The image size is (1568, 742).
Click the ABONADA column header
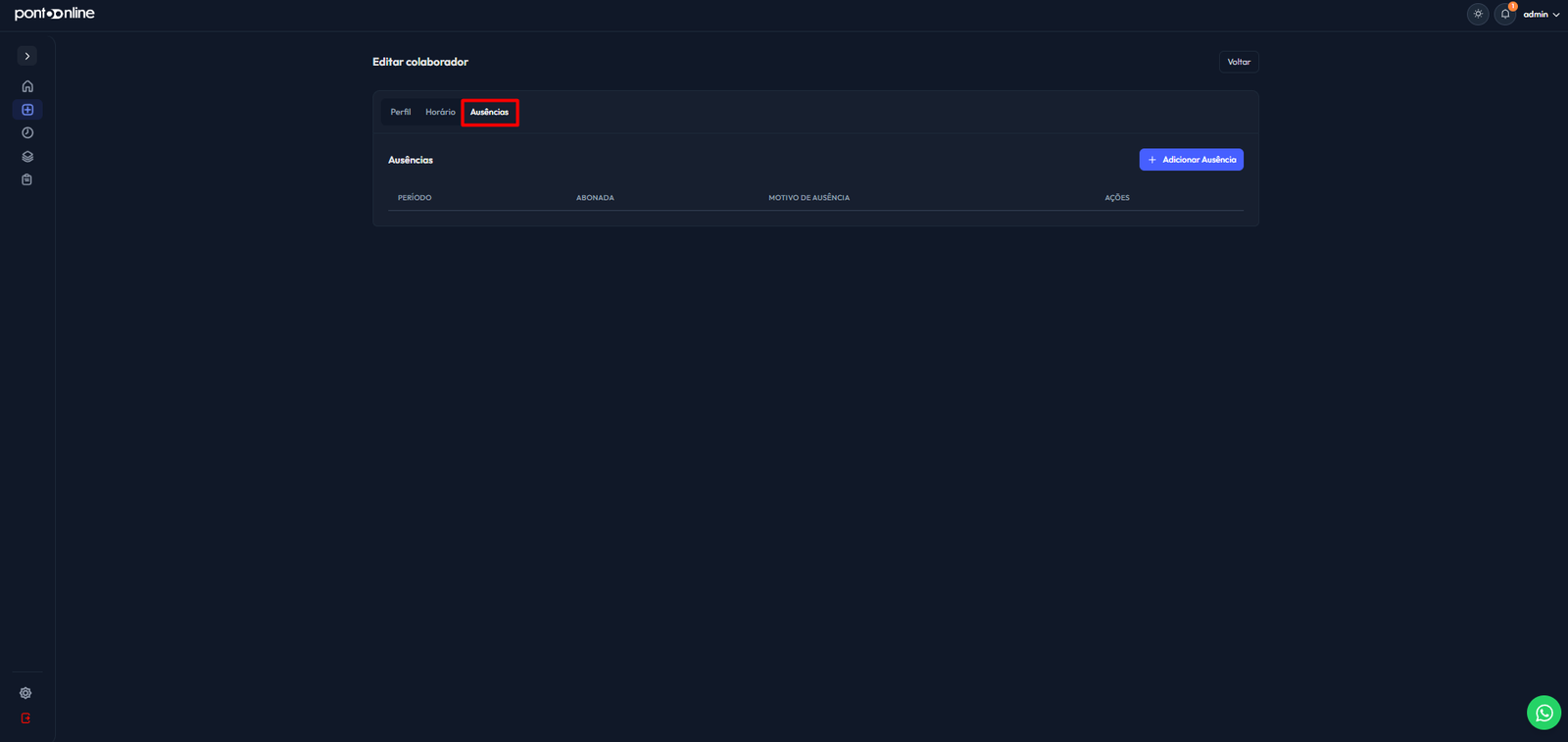(x=595, y=198)
